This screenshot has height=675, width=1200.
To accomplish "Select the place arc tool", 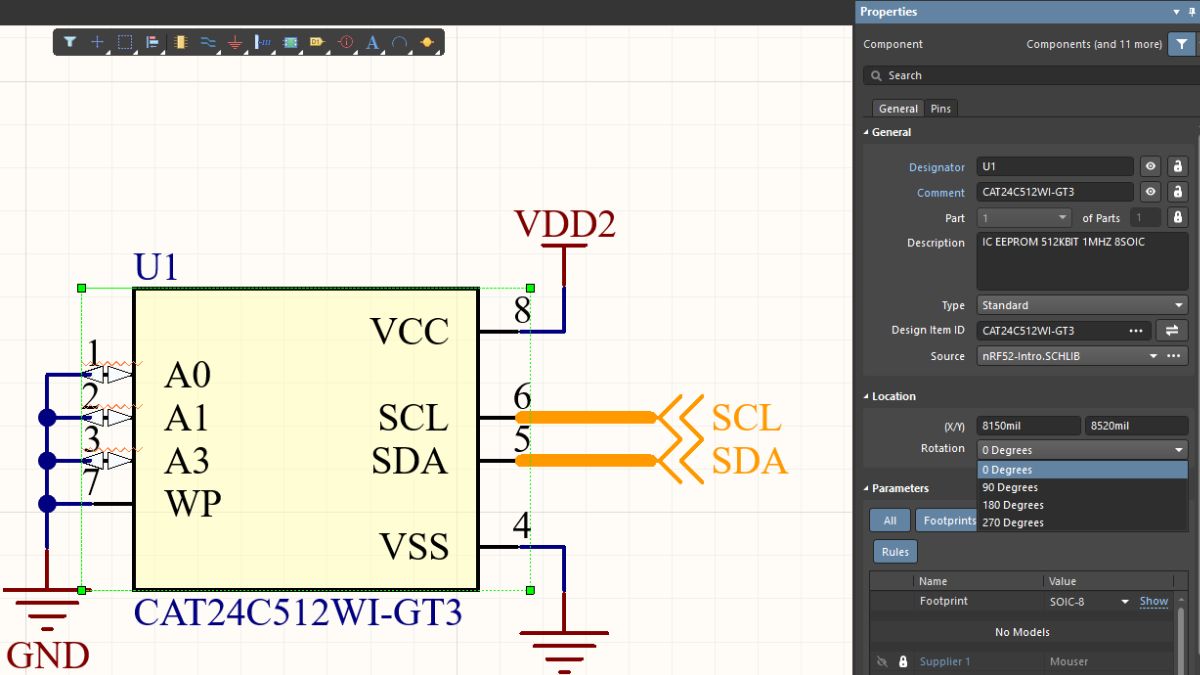I will point(399,42).
